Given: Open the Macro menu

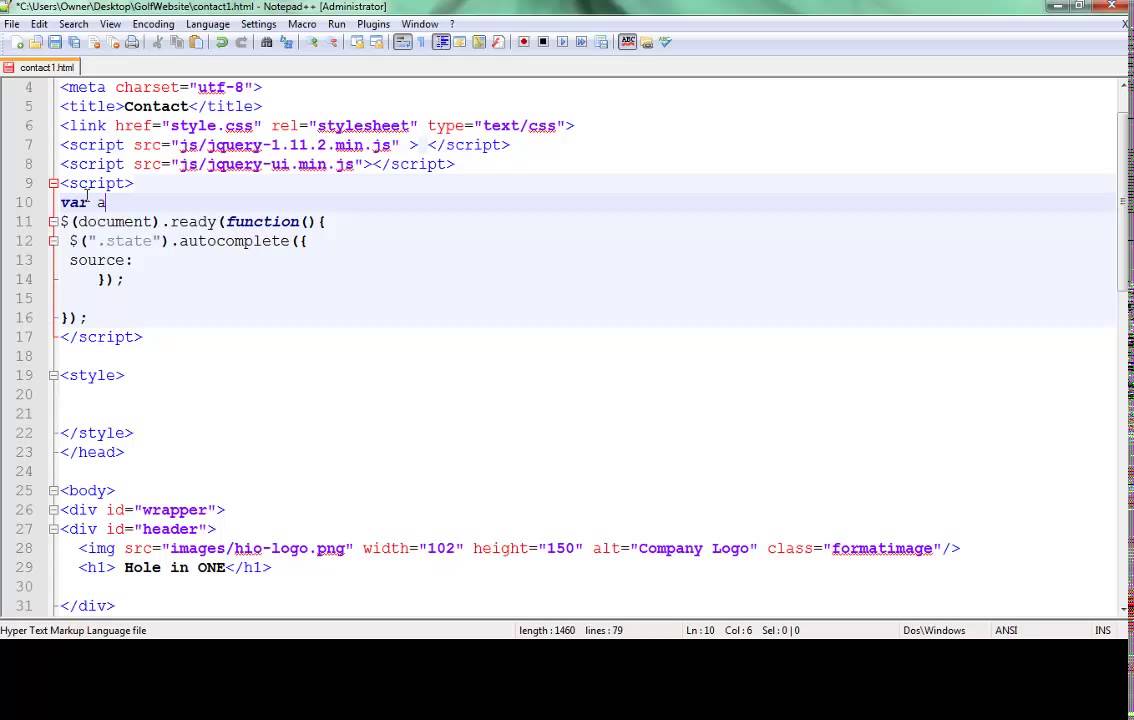Looking at the screenshot, I should (x=302, y=24).
